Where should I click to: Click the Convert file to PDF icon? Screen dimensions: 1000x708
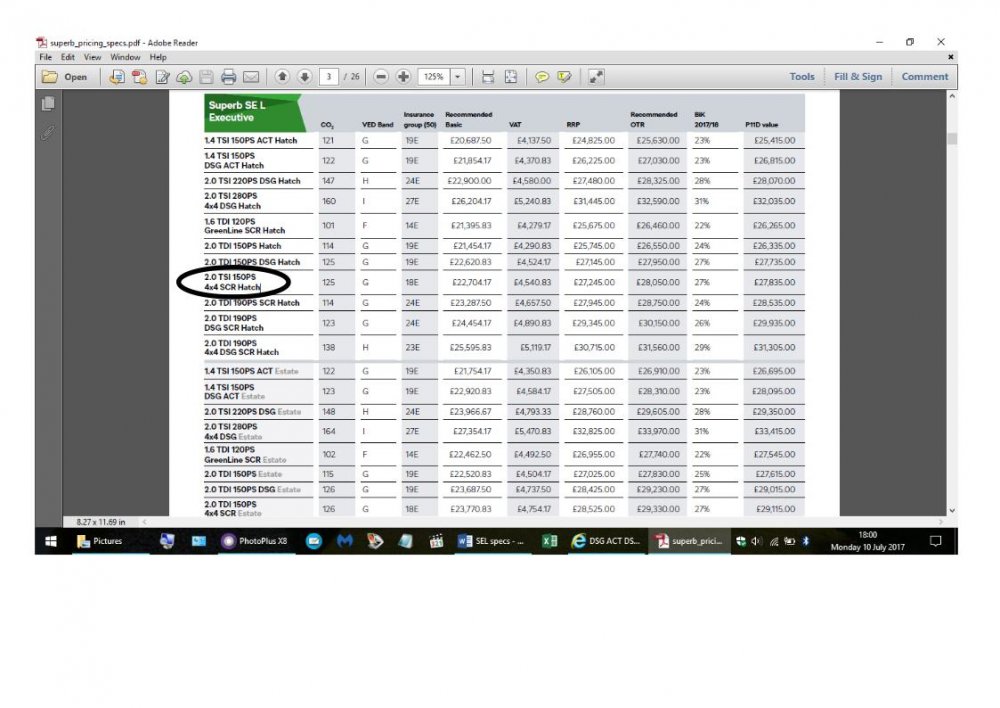(139, 77)
